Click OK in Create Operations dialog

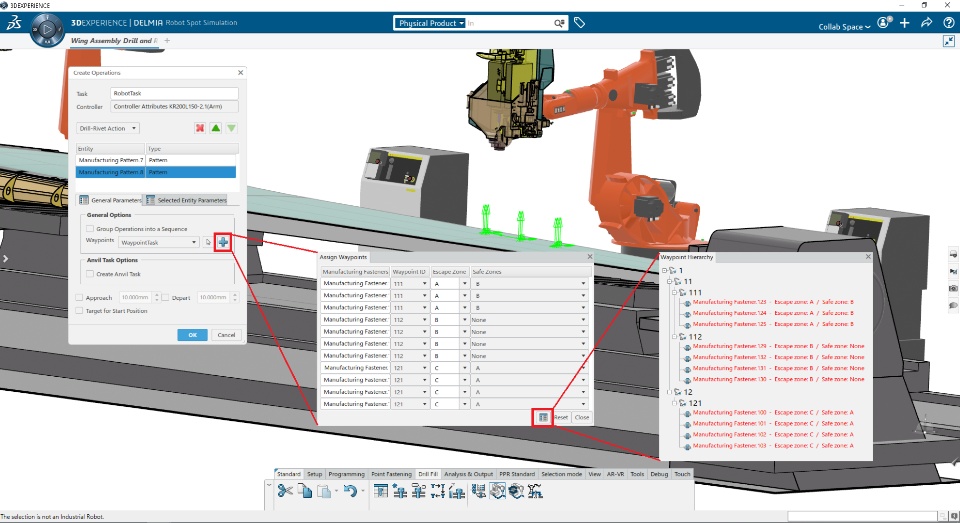coord(192,335)
